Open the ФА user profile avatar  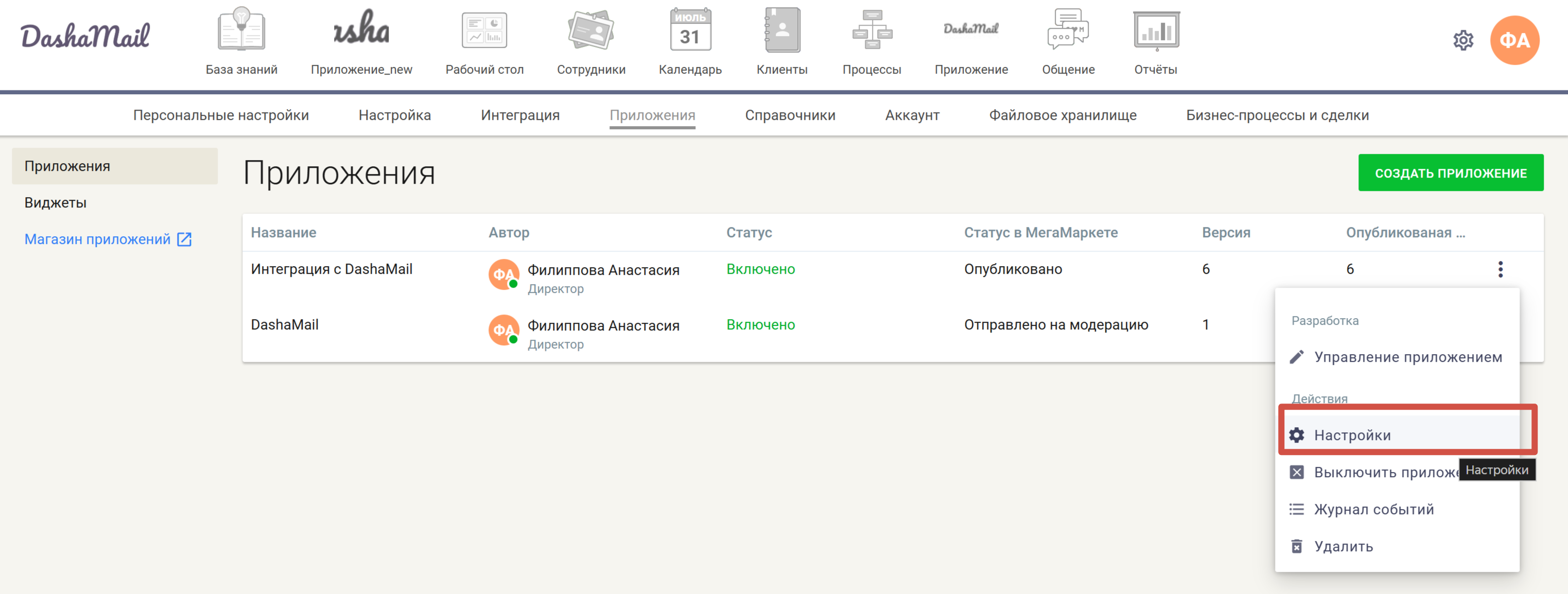(x=1514, y=40)
